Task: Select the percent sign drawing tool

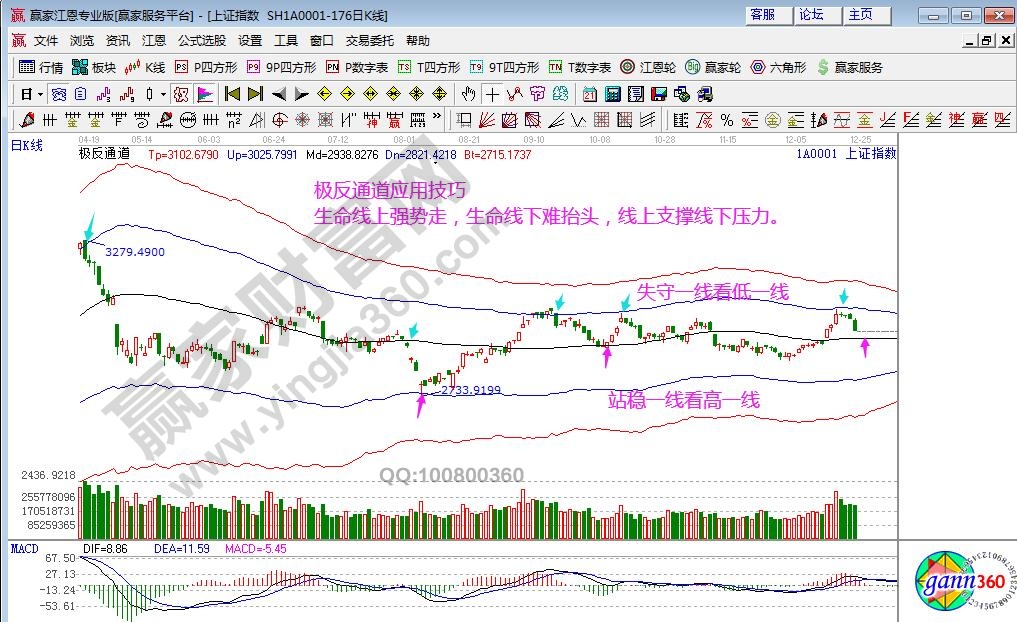Action: tap(725, 120)
